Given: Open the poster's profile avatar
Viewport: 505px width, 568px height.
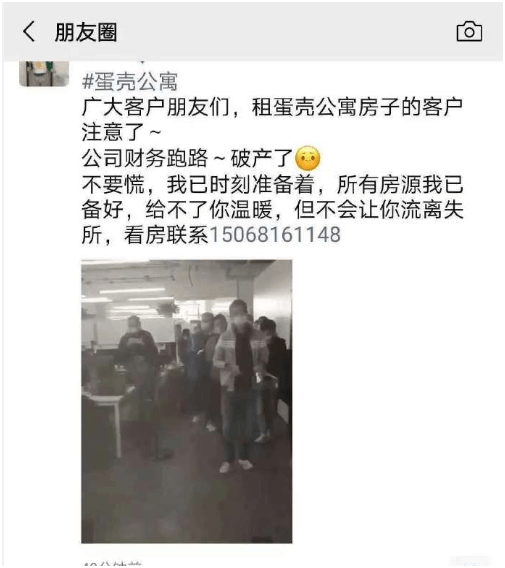Looking at the screenshot, I should 44,74.
